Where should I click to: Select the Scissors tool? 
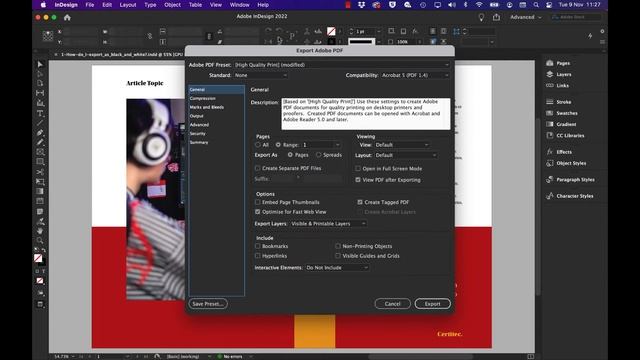point(40,172)
